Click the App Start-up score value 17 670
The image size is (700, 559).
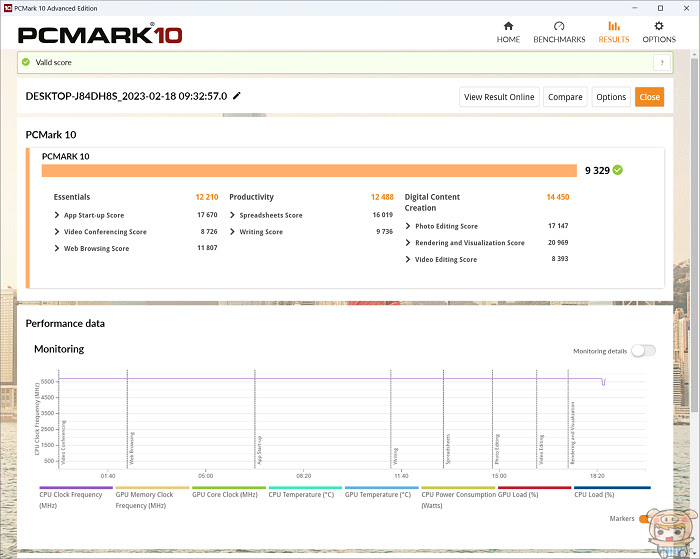[207, 215]
